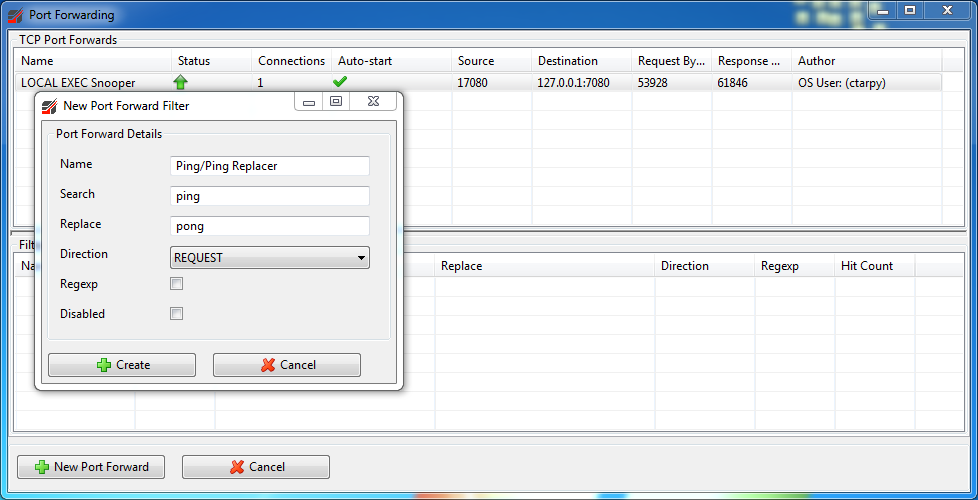Restore the New Port Forward Filter dialog
This screenshot has width=978, height=500.
[x=336, y=102]
